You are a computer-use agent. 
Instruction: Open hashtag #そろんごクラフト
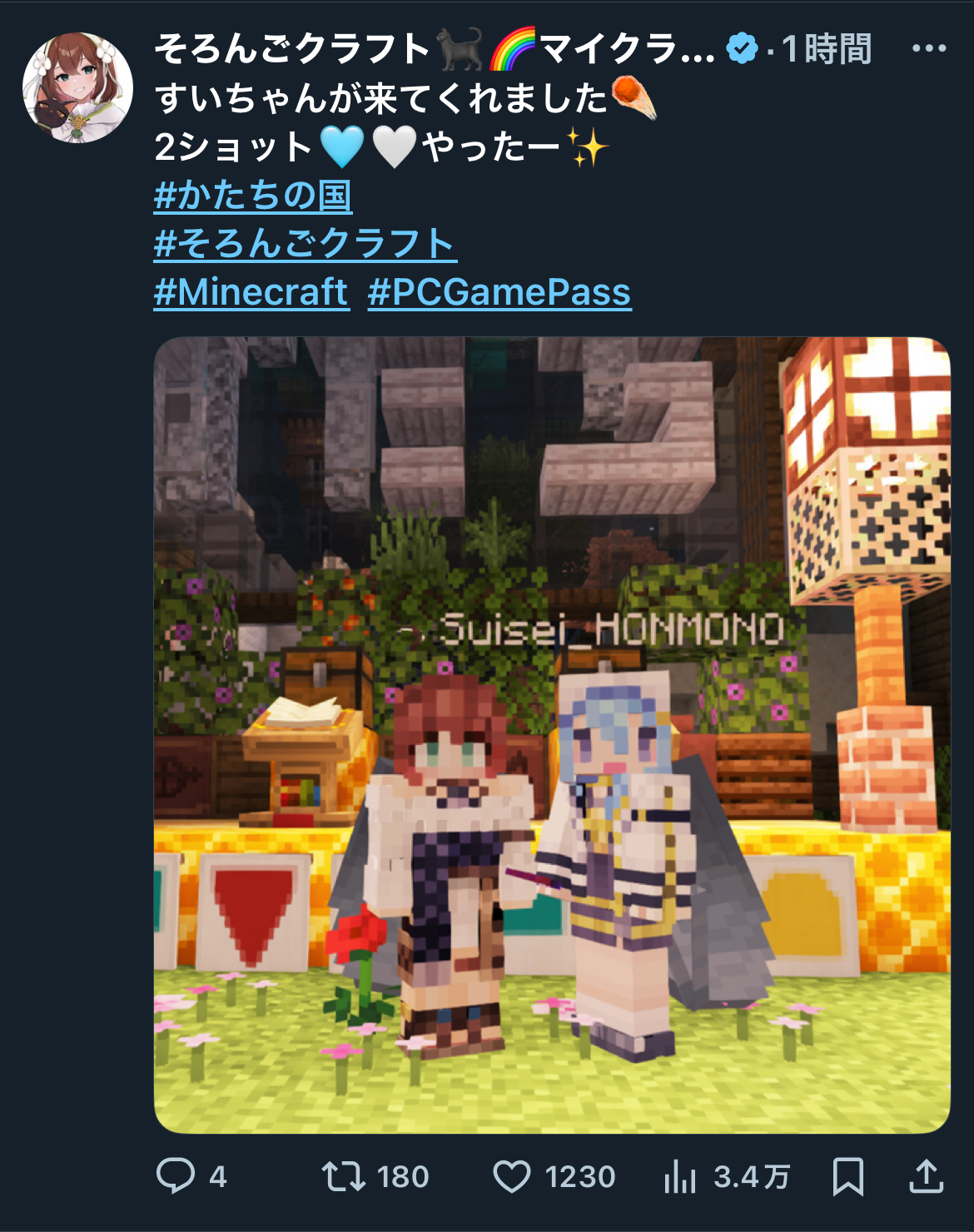point(306,244)
